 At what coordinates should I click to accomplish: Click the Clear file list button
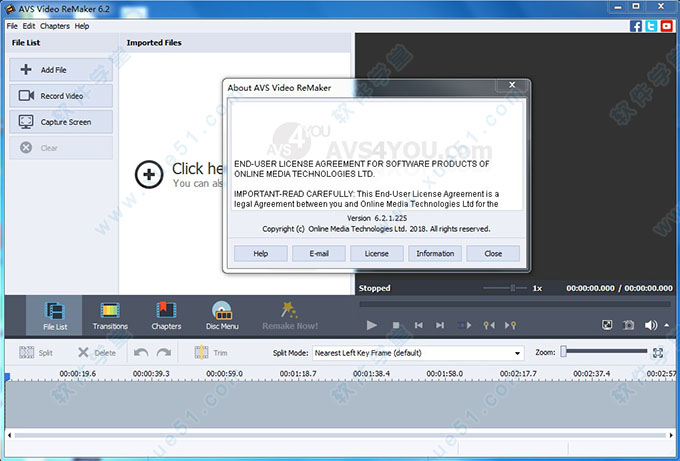point(61,148)
